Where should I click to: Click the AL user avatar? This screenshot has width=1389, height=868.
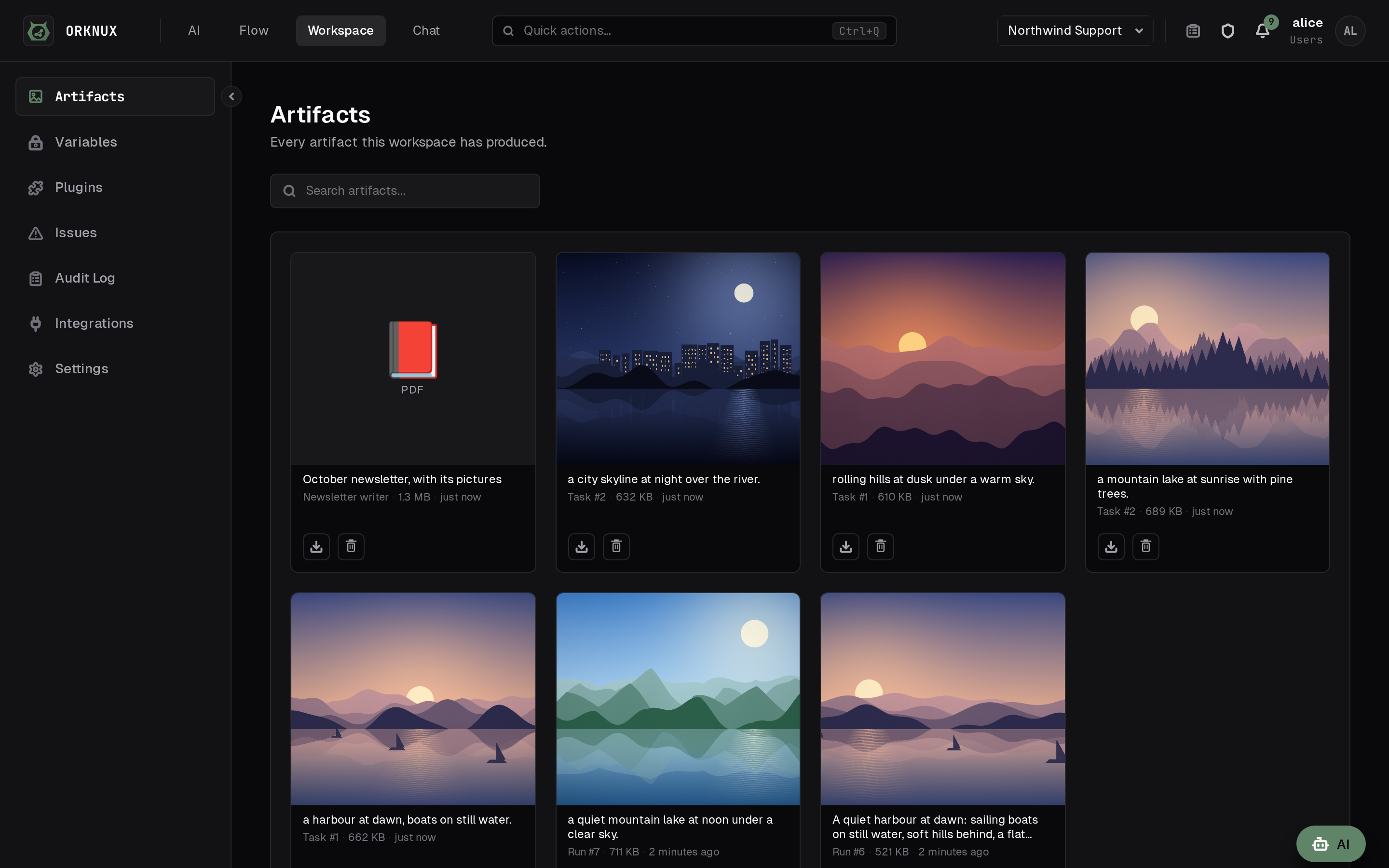pyautogui.click(x=1350, y=30)
